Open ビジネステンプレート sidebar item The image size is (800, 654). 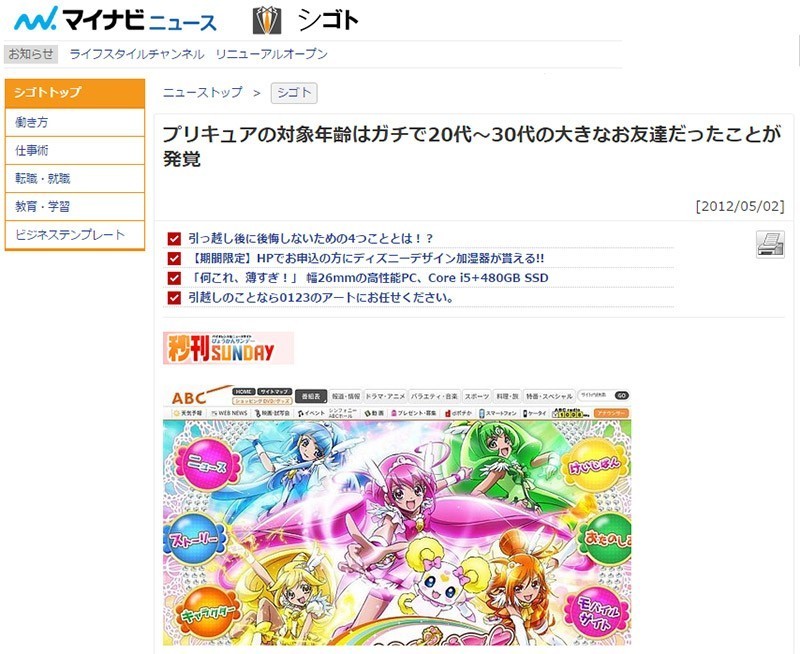(x=75, y=235)
